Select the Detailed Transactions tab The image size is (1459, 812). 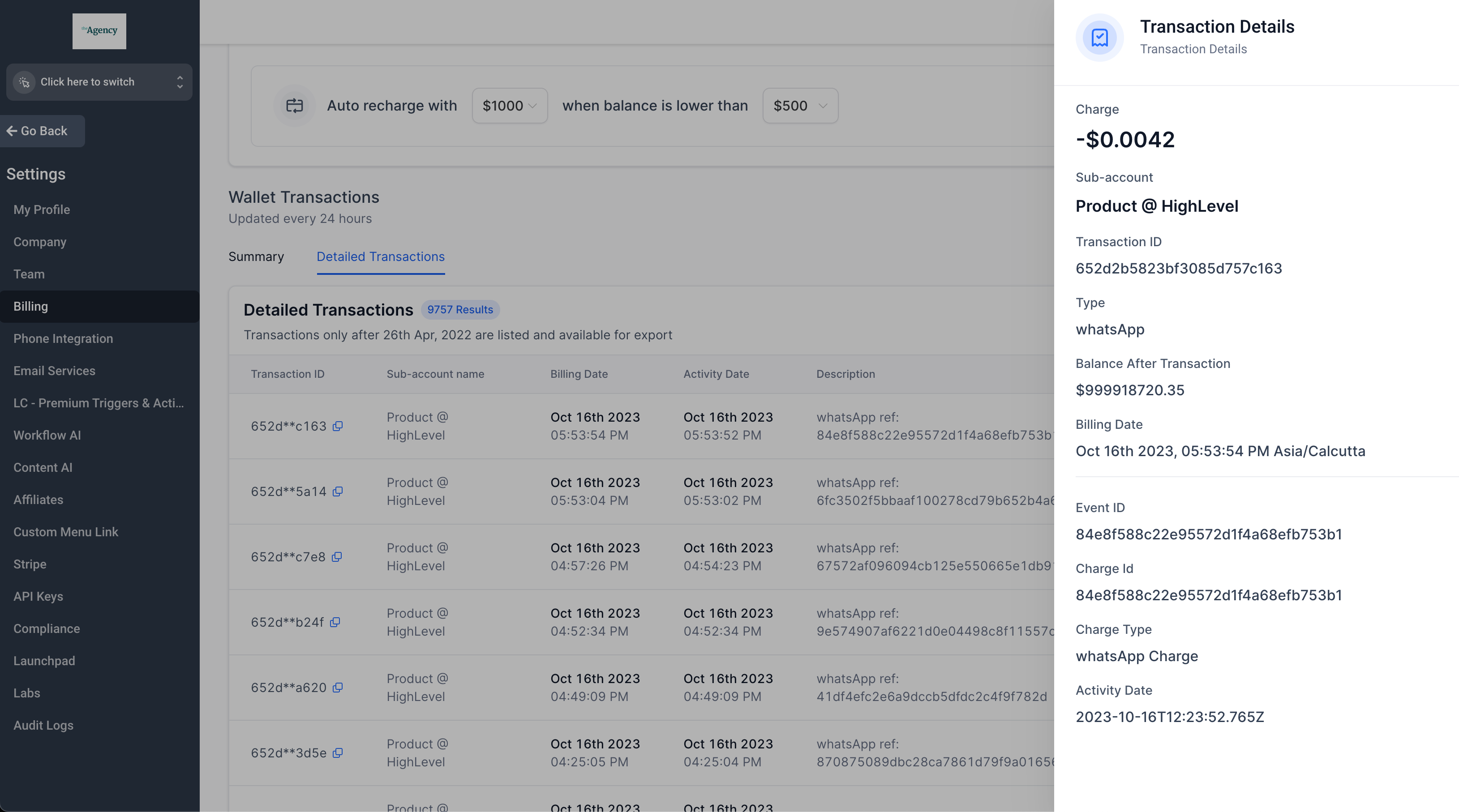click(x=381, y=256)
